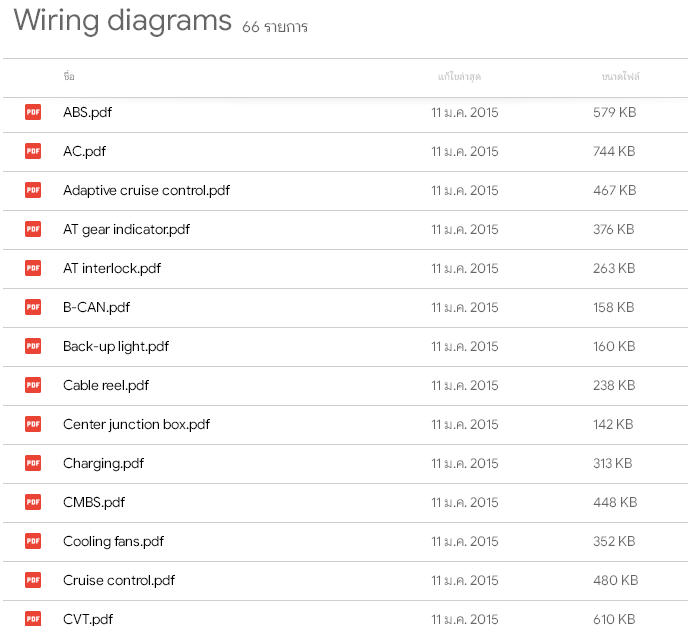Viewport: 696px width, 640px height.
Task: Click the Wiring diagrams folder title
Action: click(x=122, y=21)
